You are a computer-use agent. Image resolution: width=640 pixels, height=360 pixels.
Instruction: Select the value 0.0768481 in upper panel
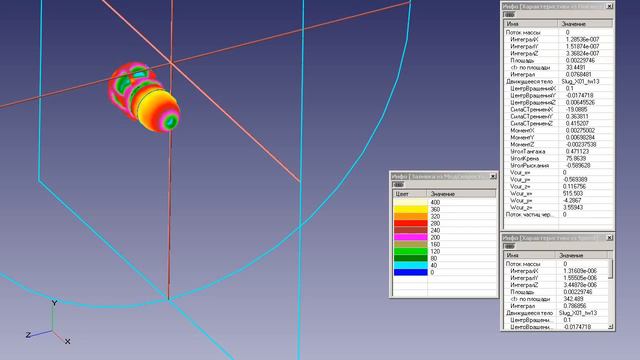578,74
